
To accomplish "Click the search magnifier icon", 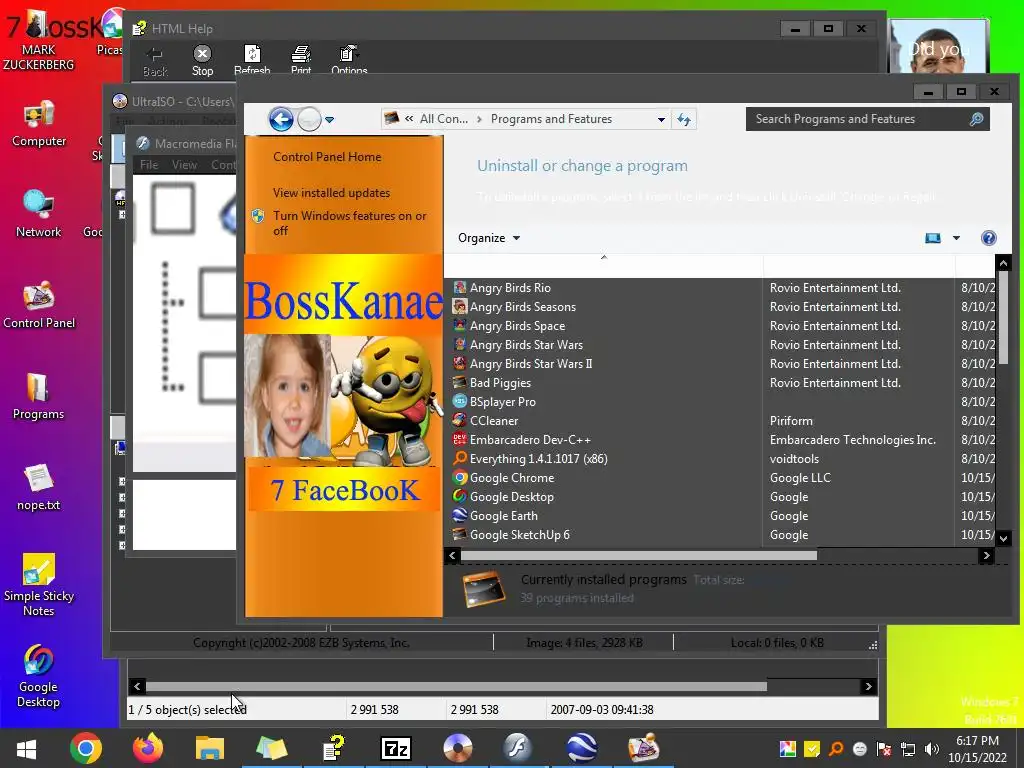I will tap(976, 119).
